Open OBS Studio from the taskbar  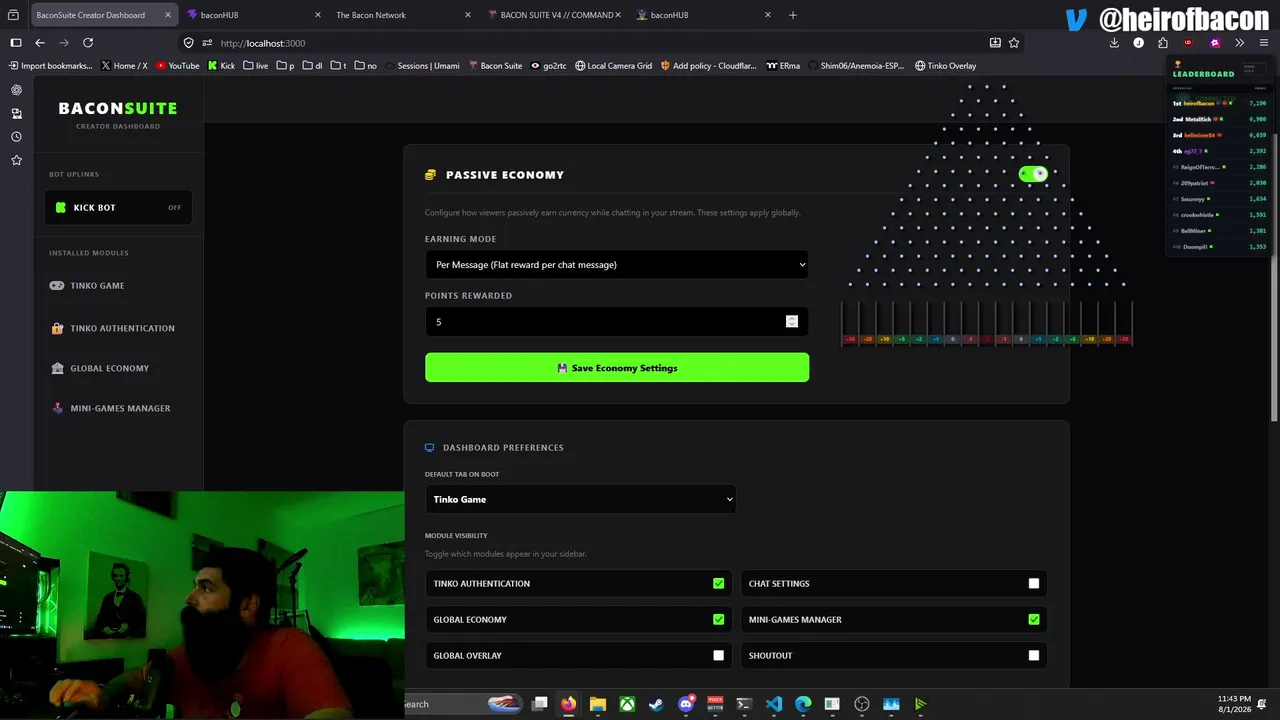pos(862,704)
